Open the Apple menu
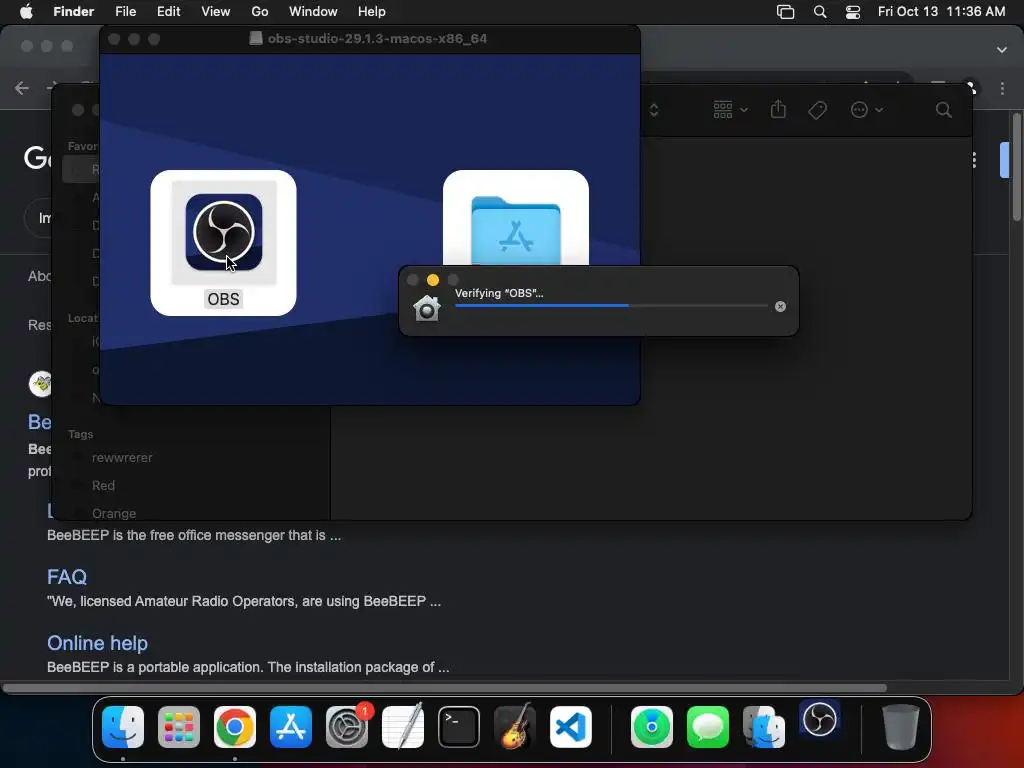 [x=26, y=12]
